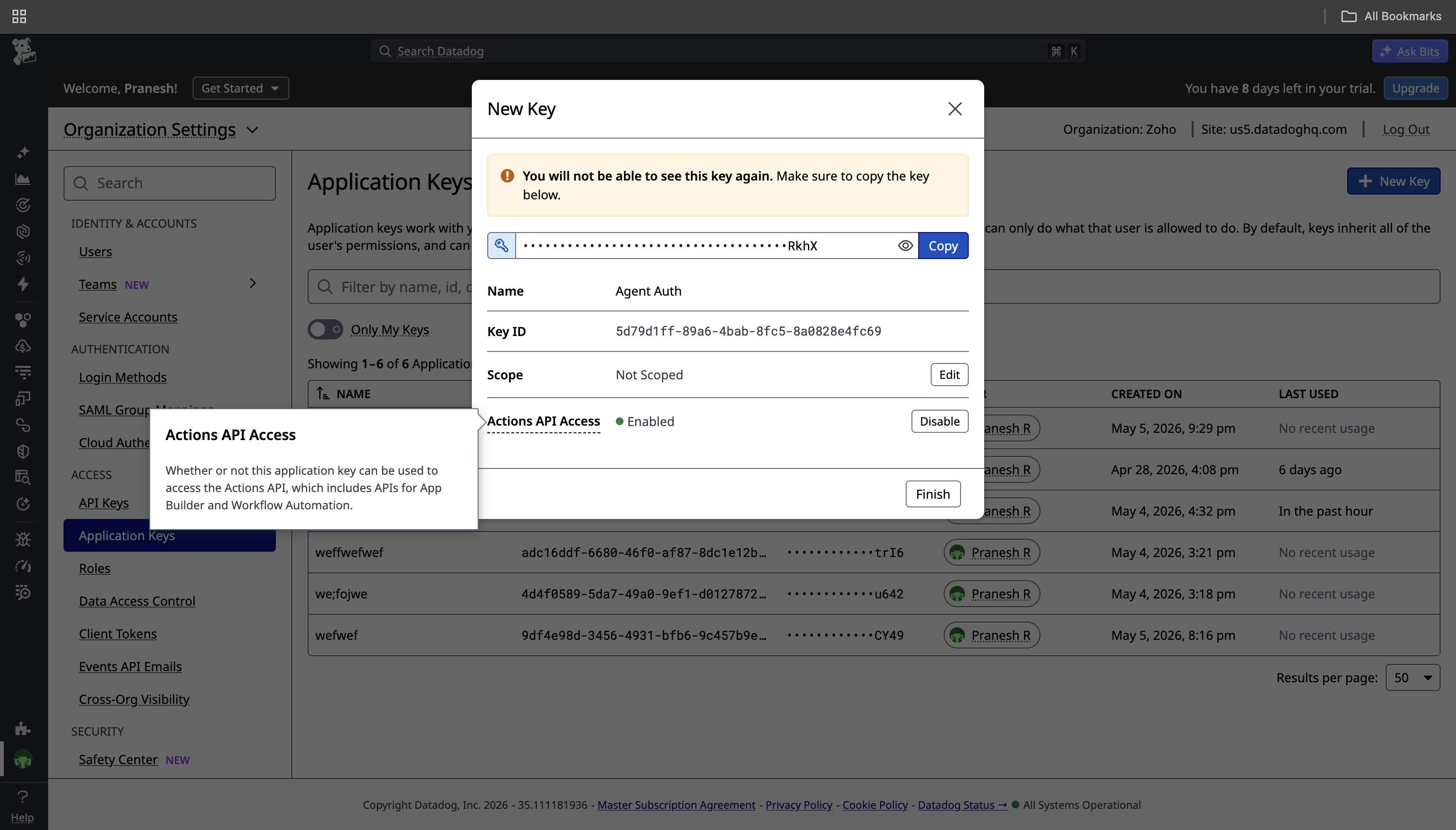Open Privacy Policy link
The height and width of the screenshot is (830, 1456).
(799, 805)
